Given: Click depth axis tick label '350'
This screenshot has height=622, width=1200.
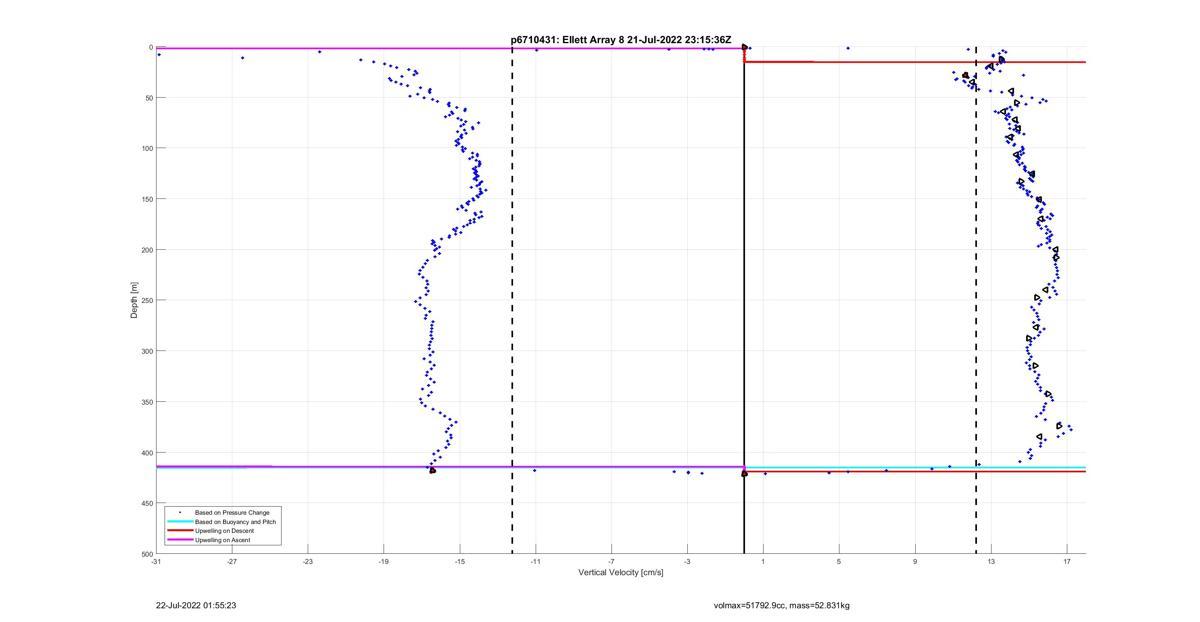Looking at the screenshot, I should [x=146, y=402].
